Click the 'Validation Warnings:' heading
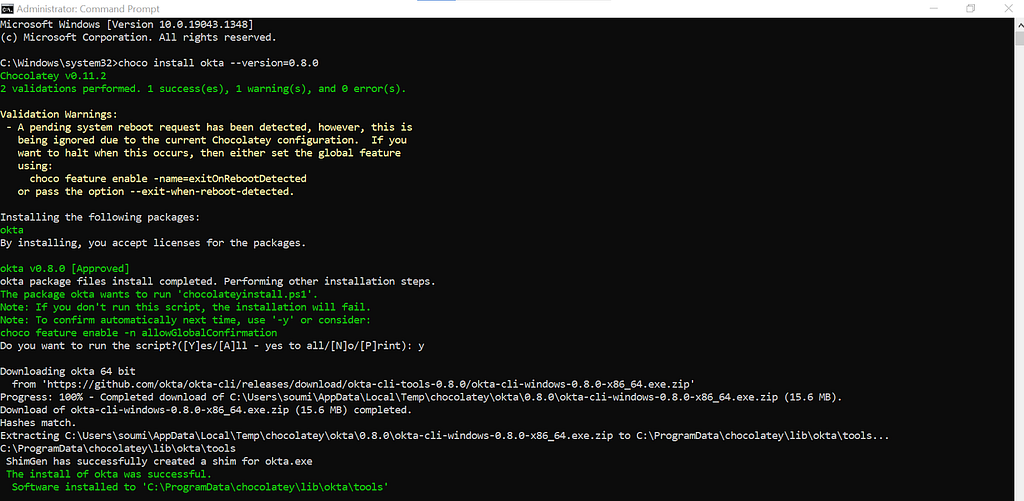The image size is (1024, 501). 59,114
